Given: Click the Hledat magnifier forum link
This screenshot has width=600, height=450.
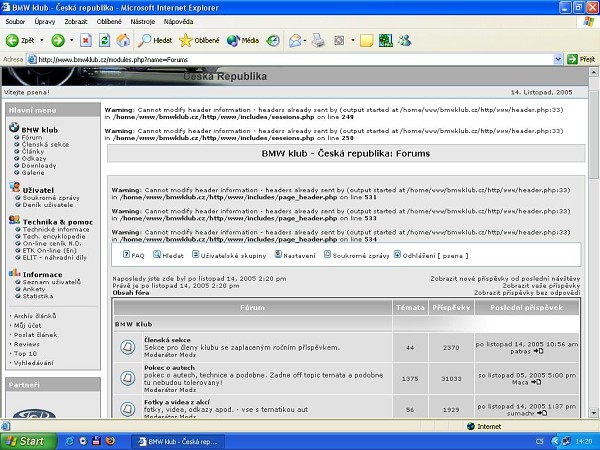Looking at the screenshot, I should (168, 255).
